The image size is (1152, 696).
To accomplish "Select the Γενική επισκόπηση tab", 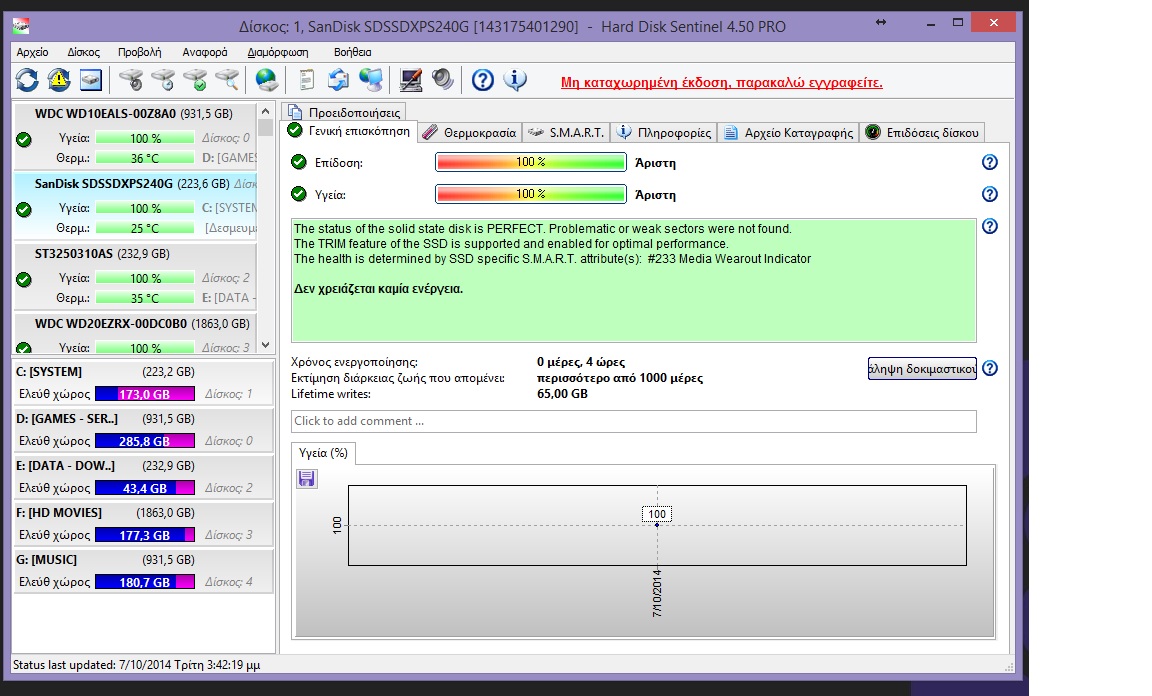I will [x=349, y=131].
